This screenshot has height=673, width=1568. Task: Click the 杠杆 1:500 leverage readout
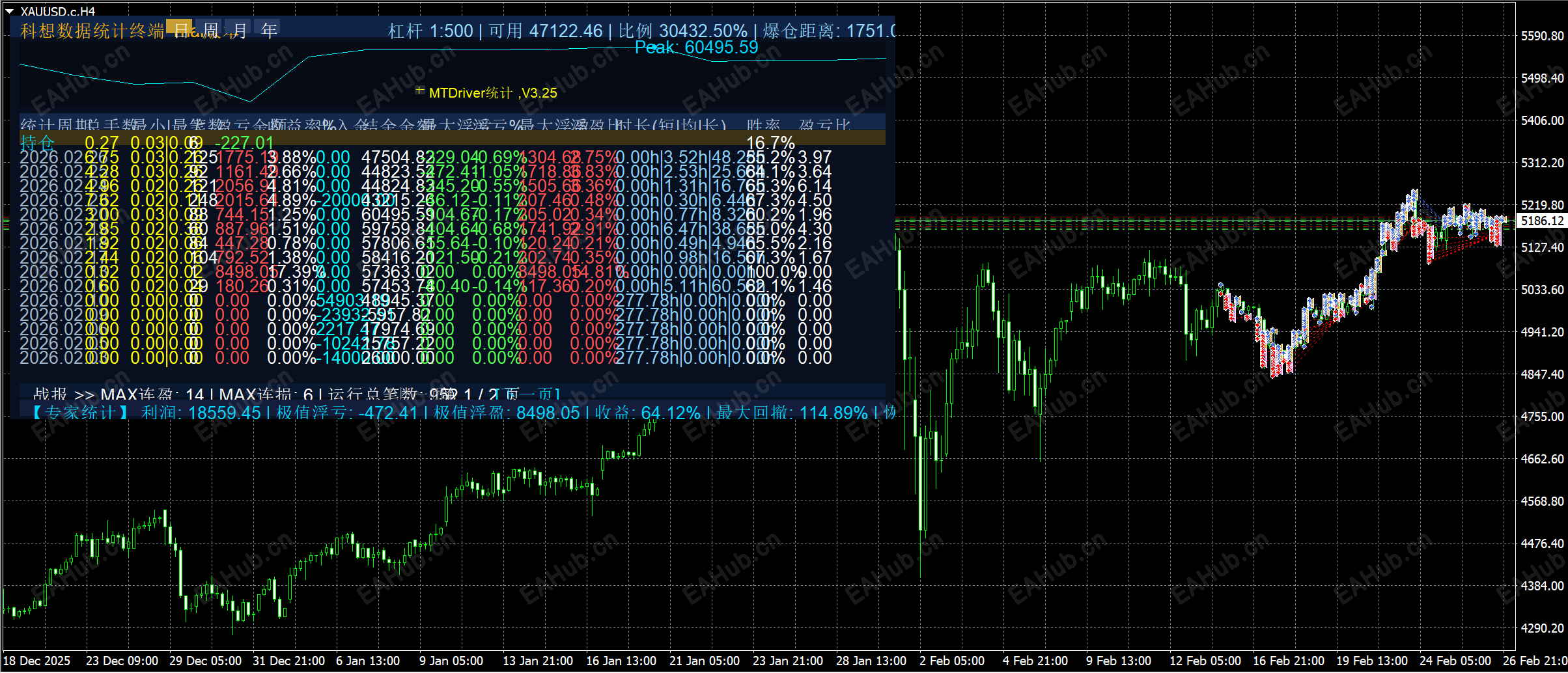(x=430, y=31)
